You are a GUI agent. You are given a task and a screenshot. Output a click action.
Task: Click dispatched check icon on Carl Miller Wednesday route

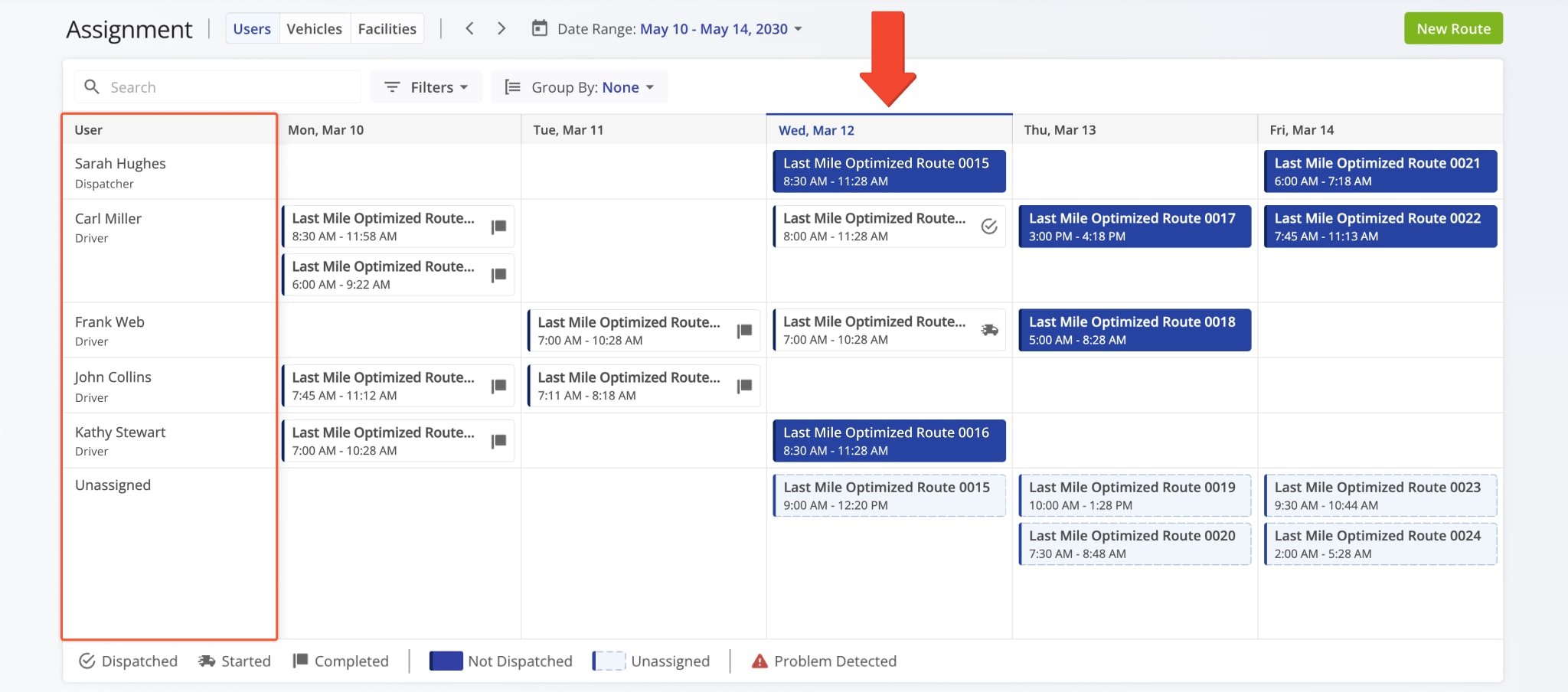(x=989, y=227)
